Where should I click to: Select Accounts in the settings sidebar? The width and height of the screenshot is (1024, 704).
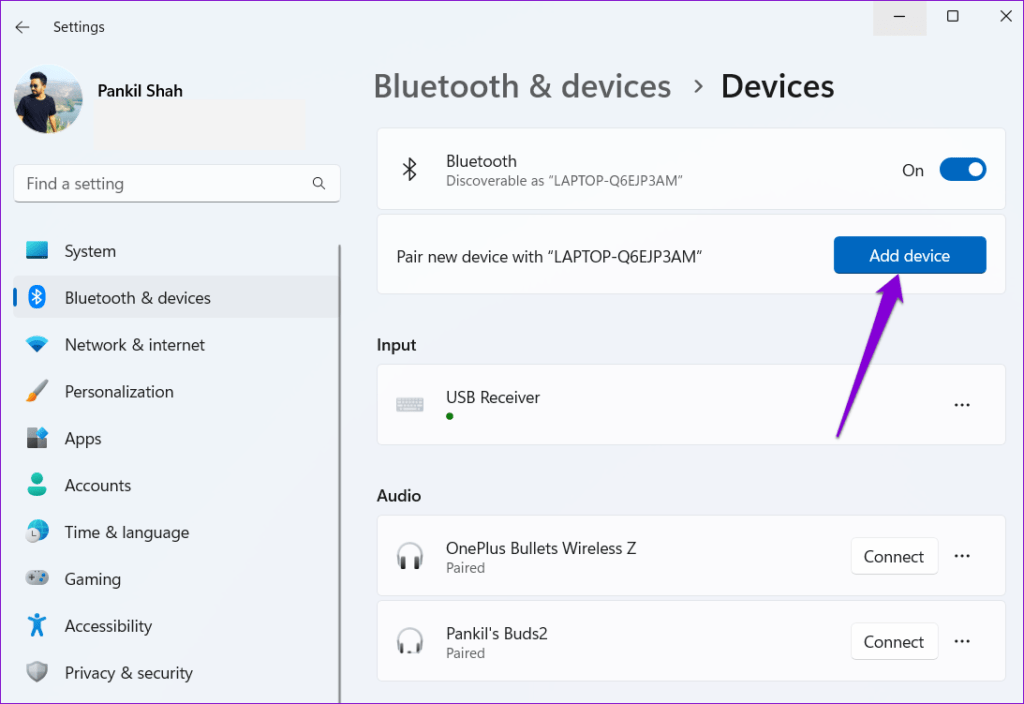97,485
